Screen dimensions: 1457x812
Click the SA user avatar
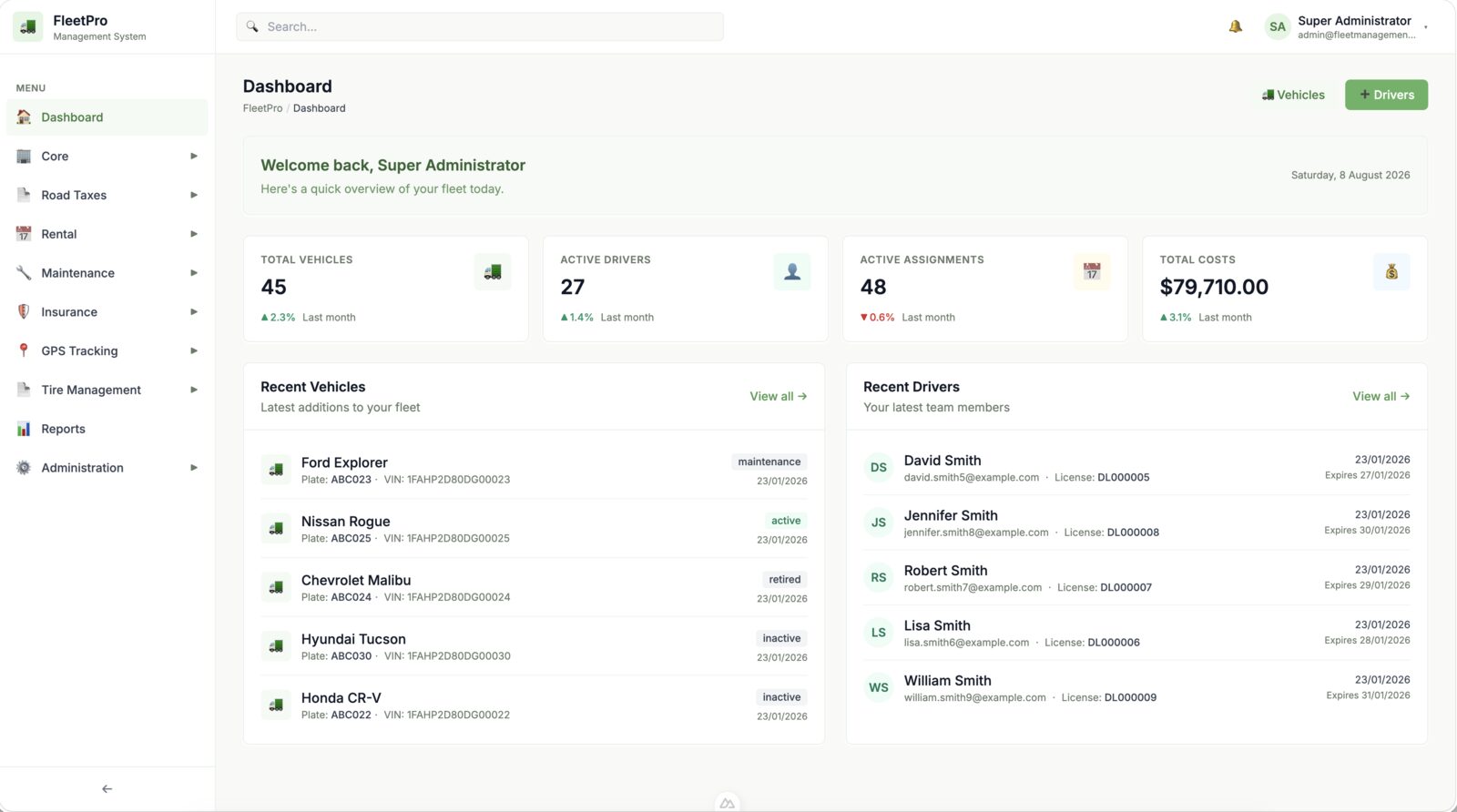pyautogui.click(x=1278, y=26)
